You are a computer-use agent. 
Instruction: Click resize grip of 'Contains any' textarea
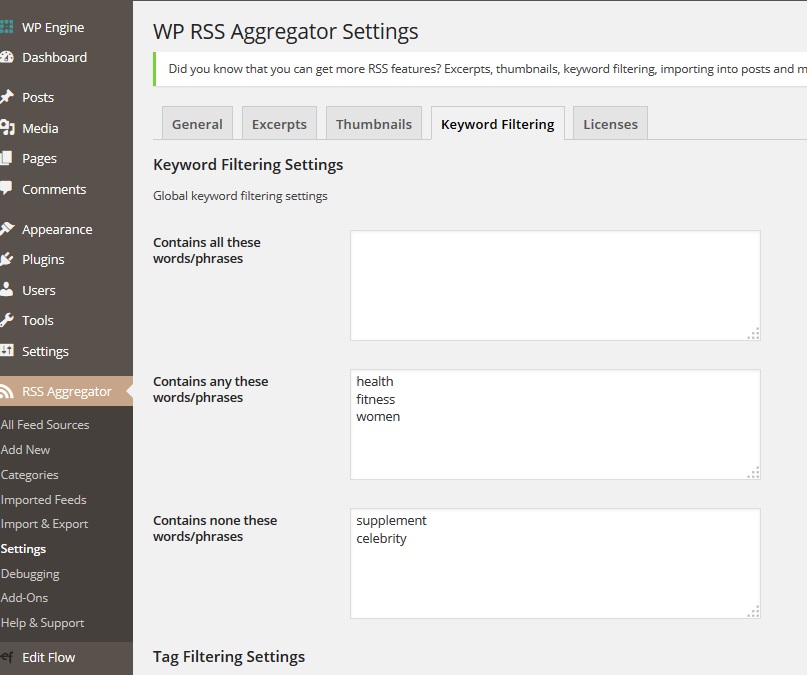tap(753, 472)
